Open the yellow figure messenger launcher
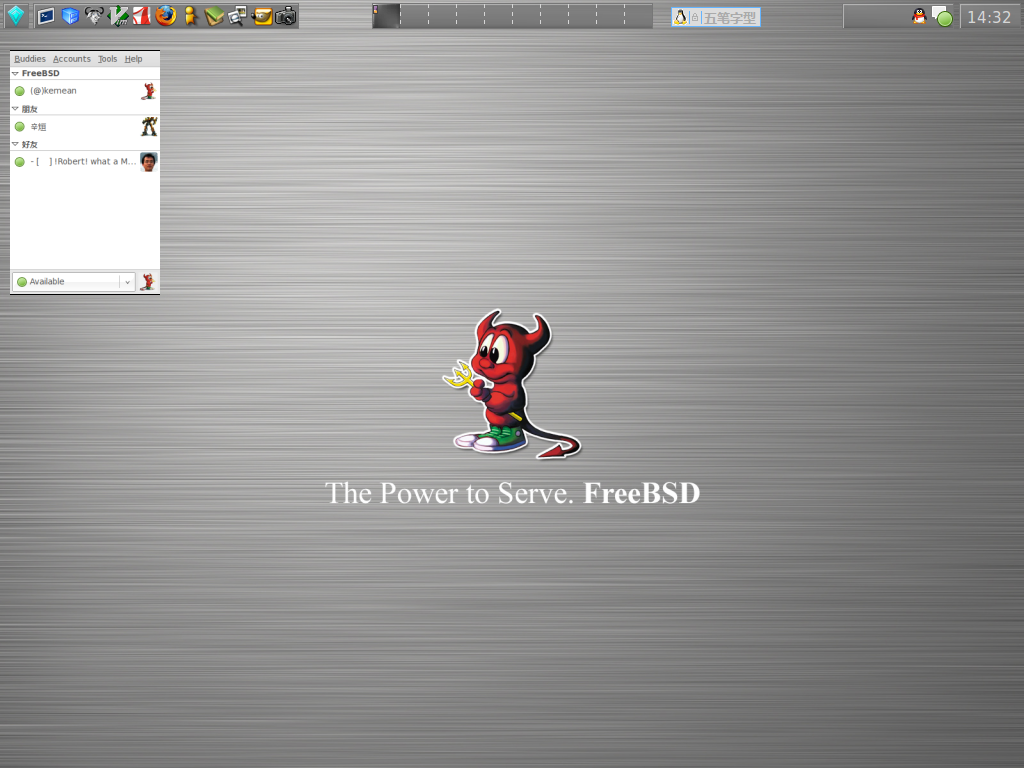Image resolution: width=1024 pixels, height=768 pixels. (190, 16)
